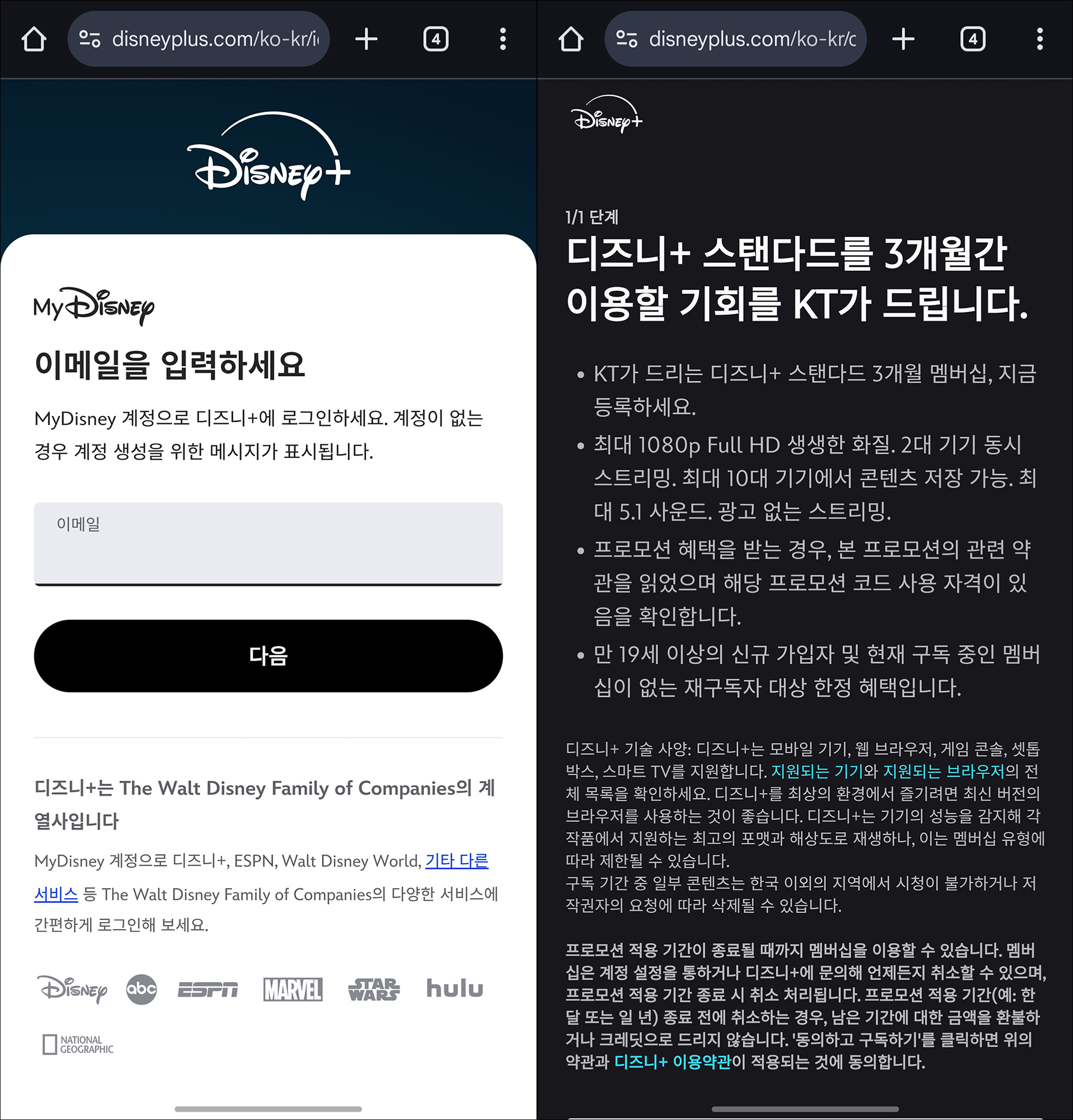This screenshot has width=1073, height=1120.
Task: Open the 기타 다른 서비스 link
Action: click(457, 861)
